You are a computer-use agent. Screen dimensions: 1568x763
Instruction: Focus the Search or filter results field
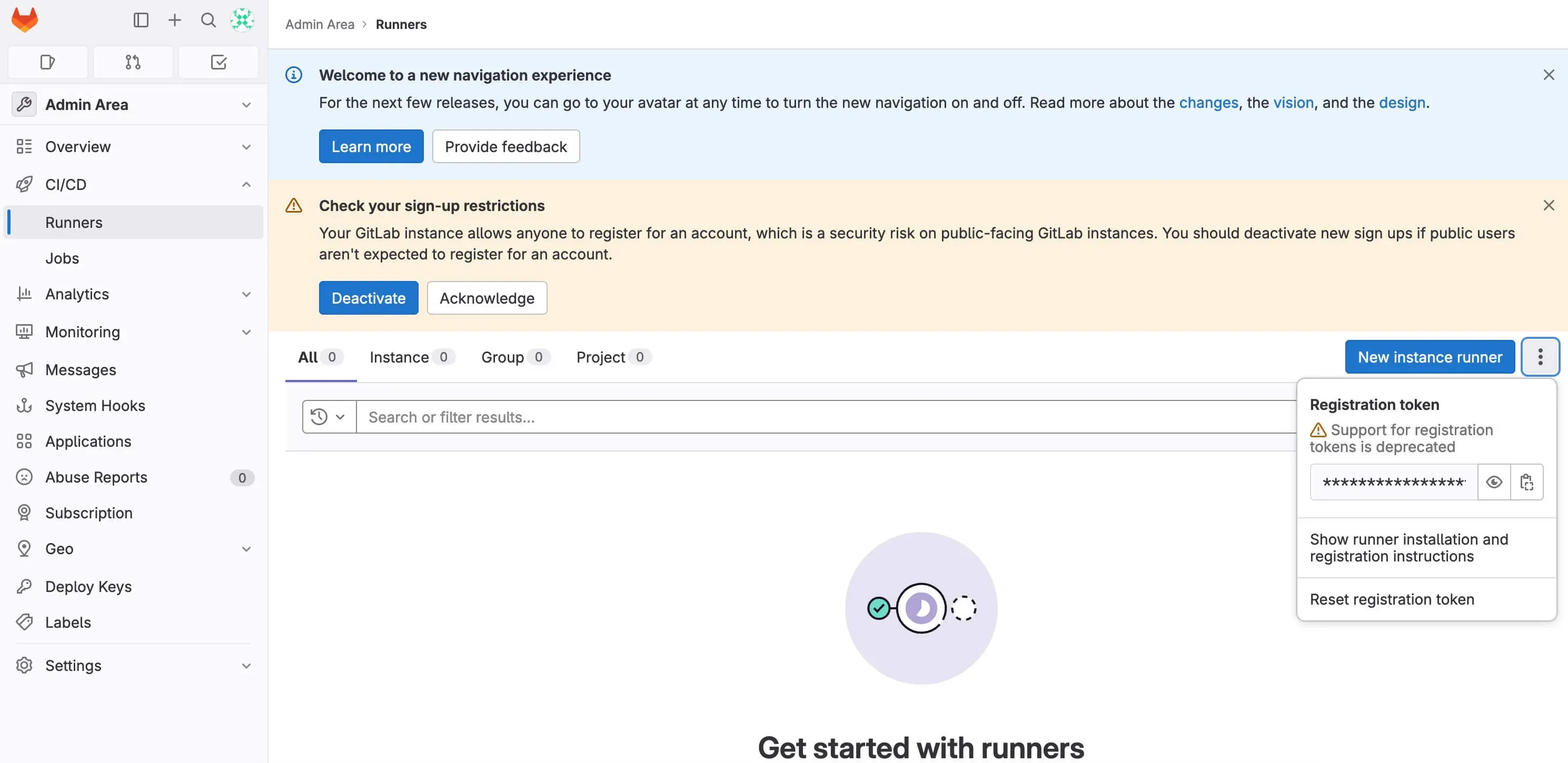pos(826,417)
